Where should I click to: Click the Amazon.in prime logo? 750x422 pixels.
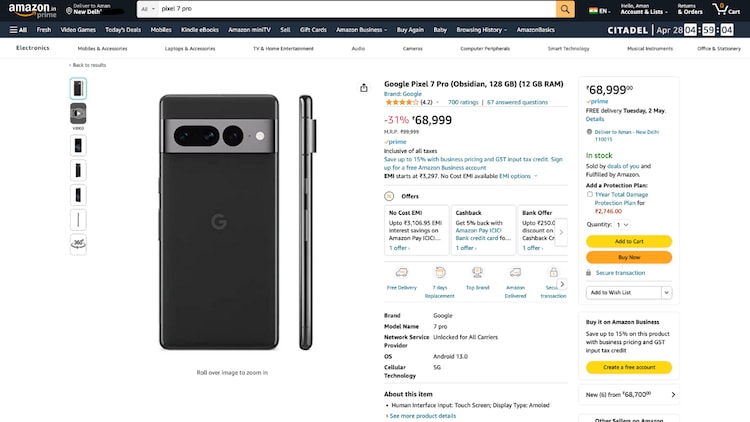(32, 10)
